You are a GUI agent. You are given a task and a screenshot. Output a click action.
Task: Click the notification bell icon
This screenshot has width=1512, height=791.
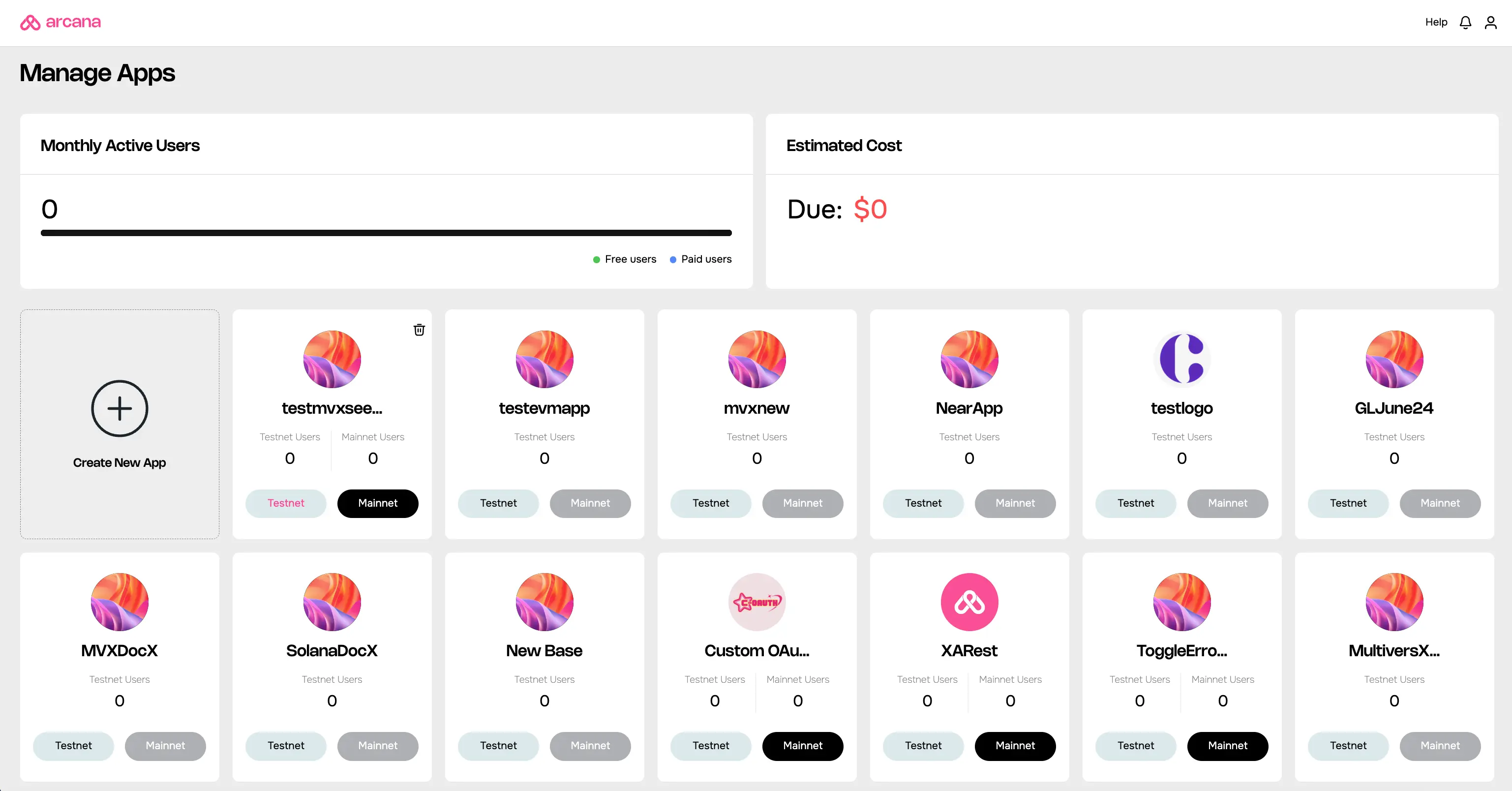1465,22
